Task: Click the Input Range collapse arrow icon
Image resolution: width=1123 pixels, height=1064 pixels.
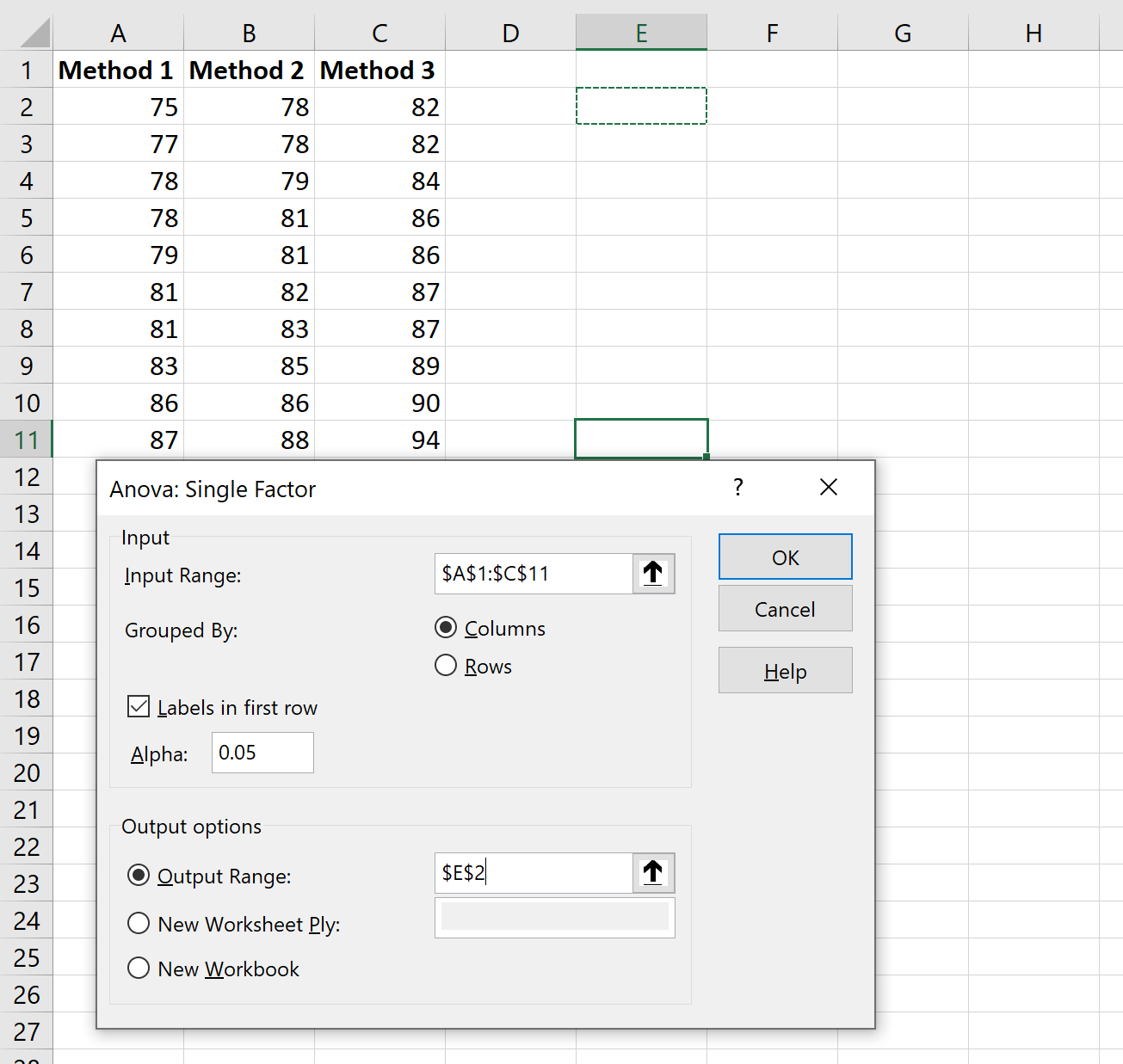Action: [653, 574]
